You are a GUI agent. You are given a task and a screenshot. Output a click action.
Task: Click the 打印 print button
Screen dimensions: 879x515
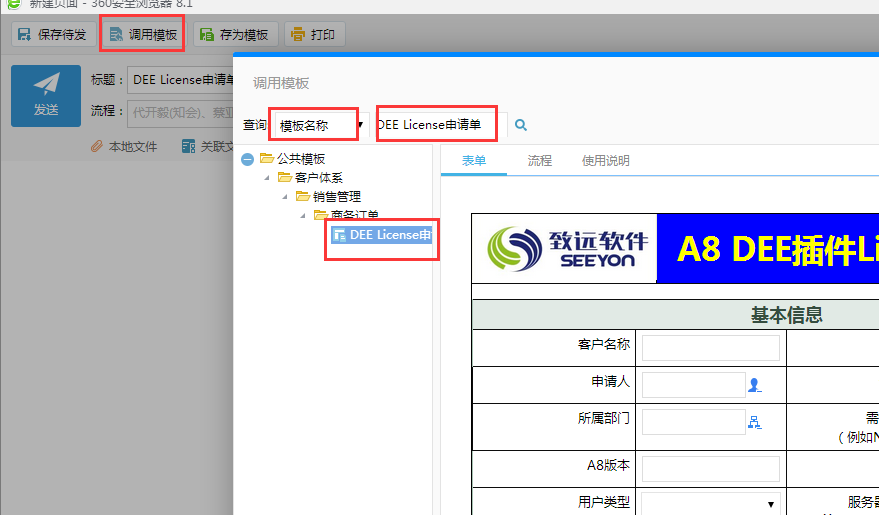(314, 35)
